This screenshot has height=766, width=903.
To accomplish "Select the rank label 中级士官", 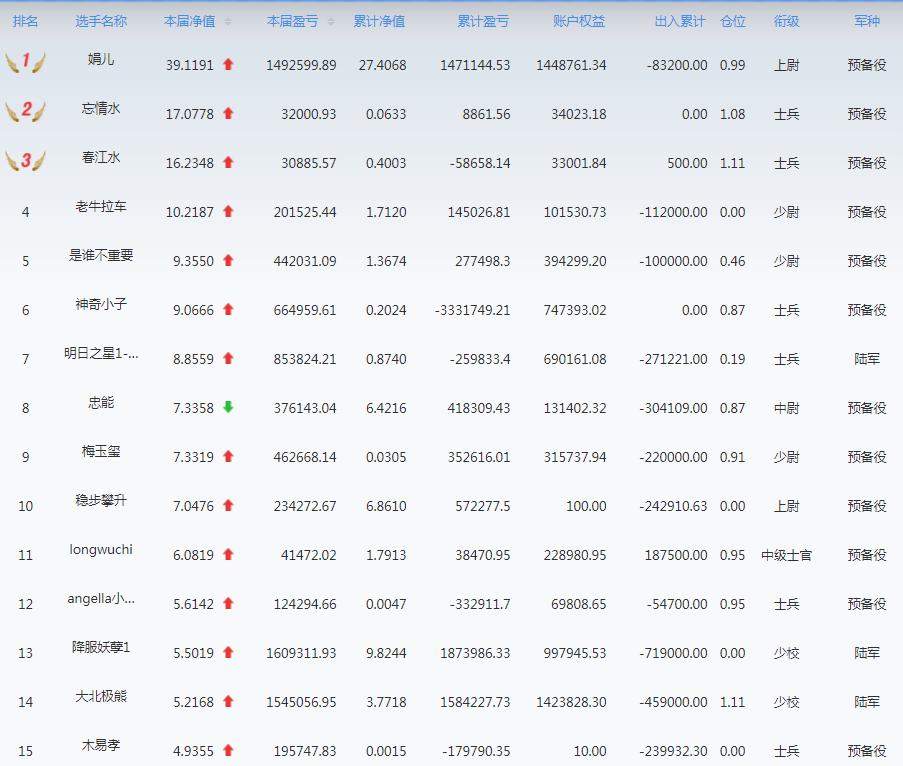I will click(786, 555).
